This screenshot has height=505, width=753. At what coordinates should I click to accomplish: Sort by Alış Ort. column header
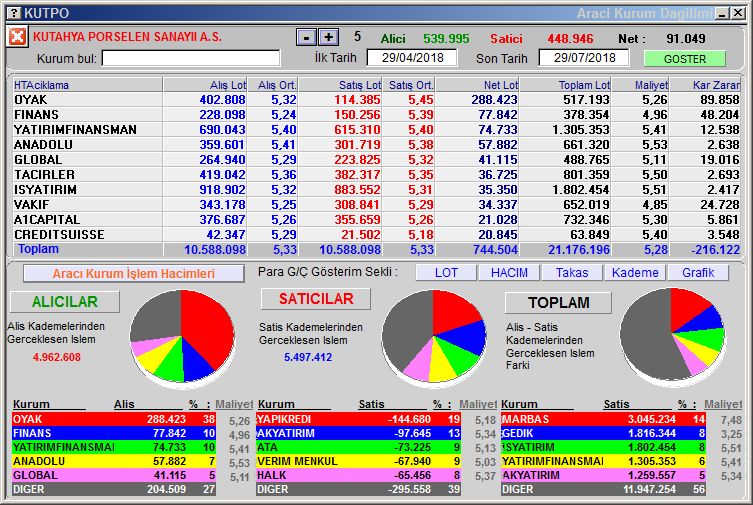pyautogui.click(x=273, y=85)
